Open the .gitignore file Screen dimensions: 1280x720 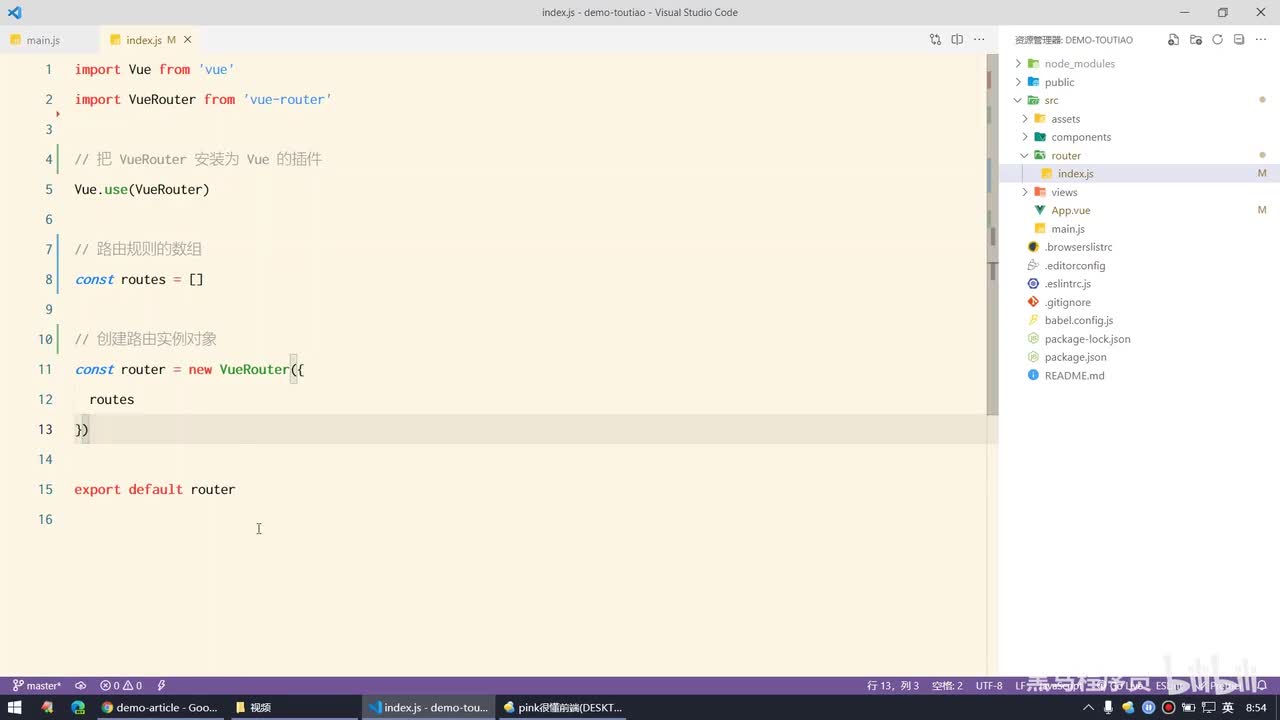tap(1139, 302)
